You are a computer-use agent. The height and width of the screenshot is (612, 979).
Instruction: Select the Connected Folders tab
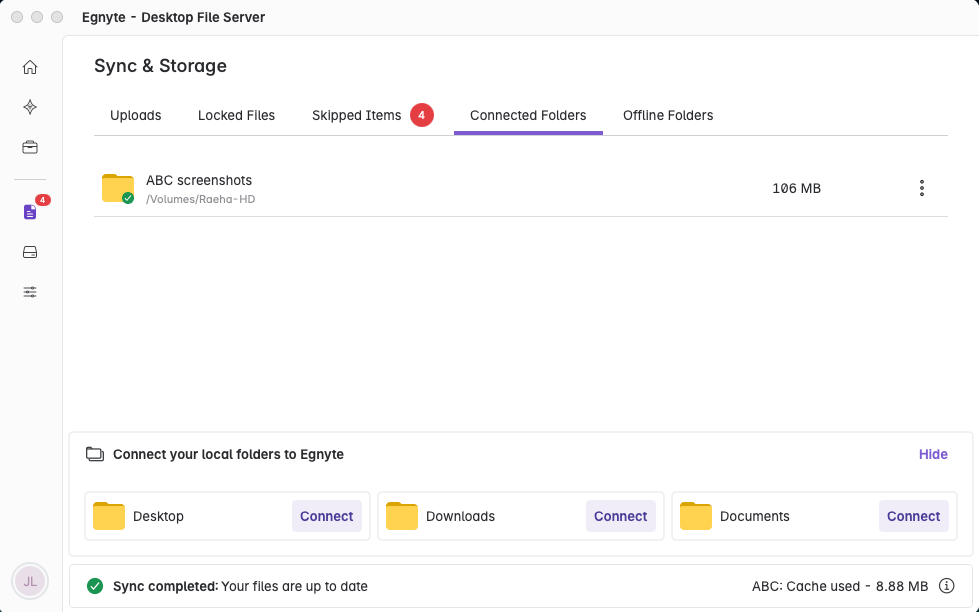528,116
